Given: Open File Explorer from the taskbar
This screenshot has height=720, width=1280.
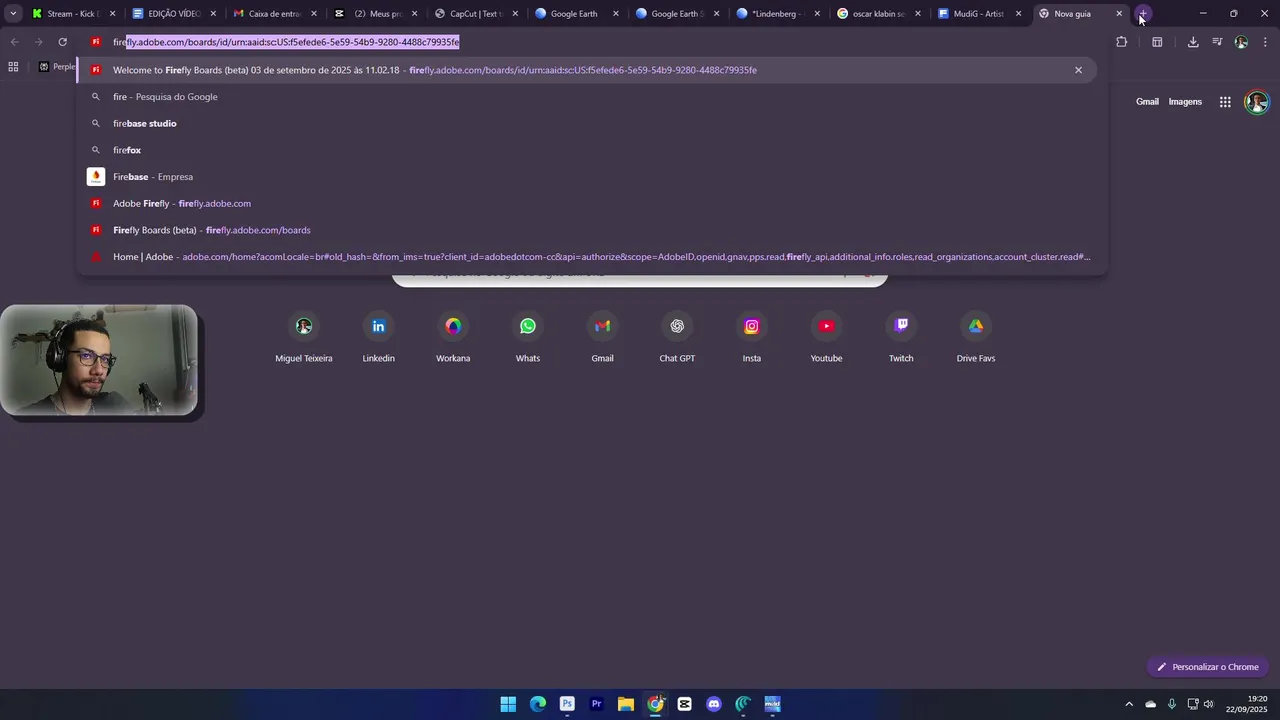Looking at the screenshot, I should click(x=626, y=704).
